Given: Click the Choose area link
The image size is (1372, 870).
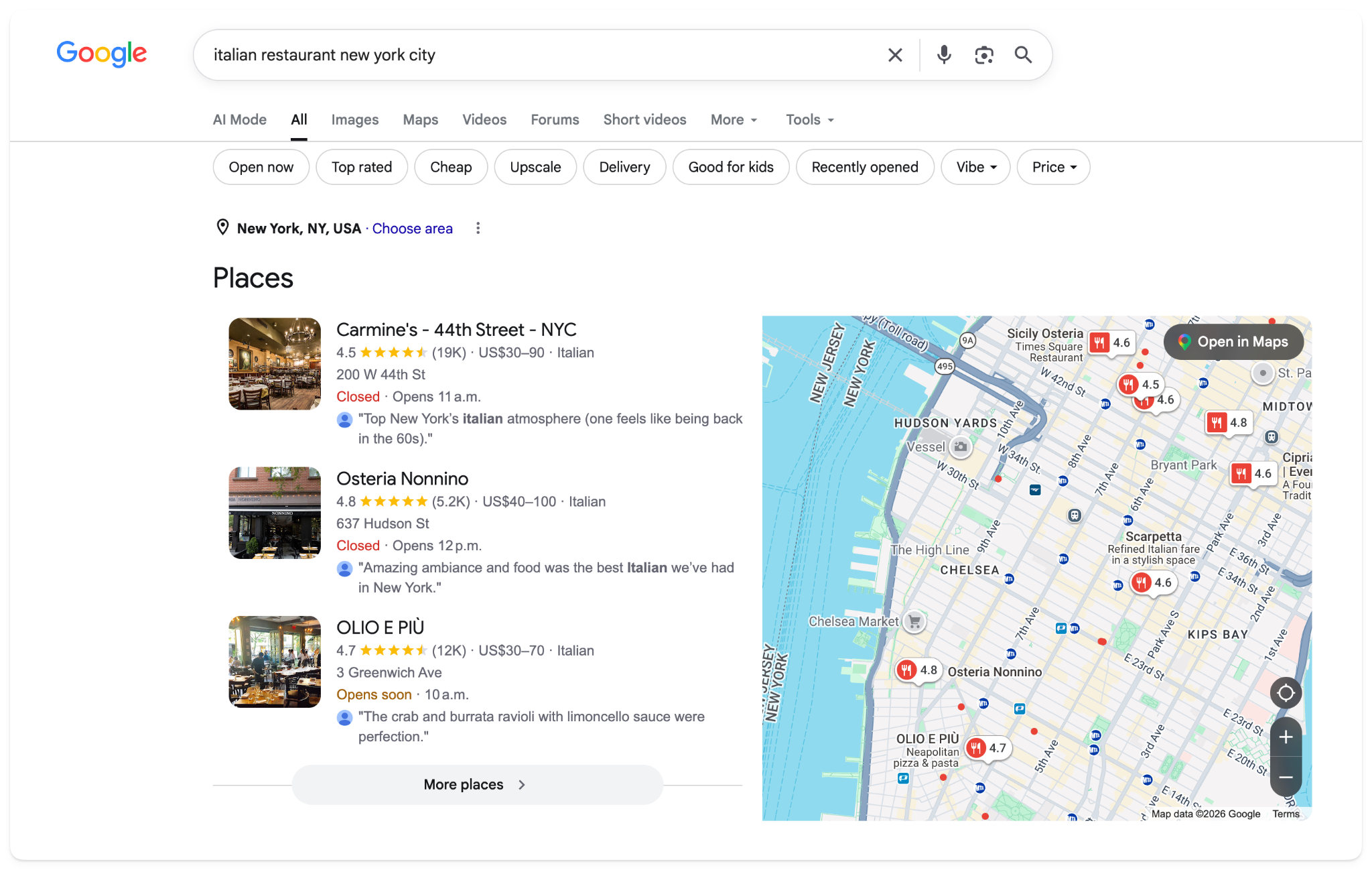Looking at the screenshot, I should 413,229.
